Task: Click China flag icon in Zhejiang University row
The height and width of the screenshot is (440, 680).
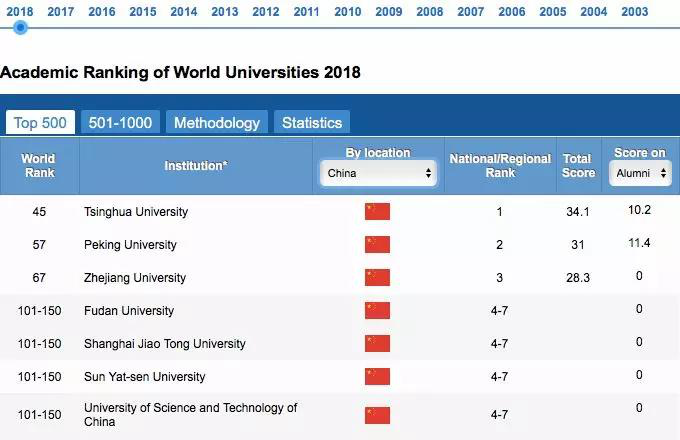Action: 377,277
